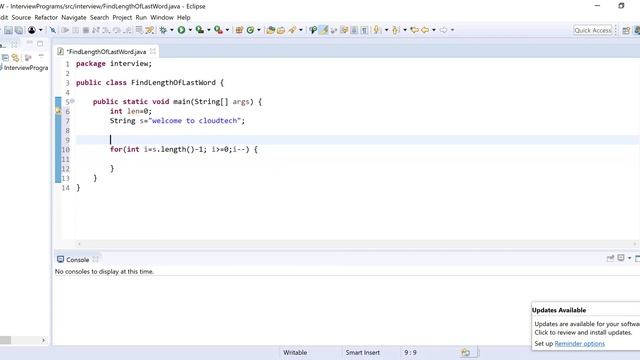640x360 pixels.
Task: Open the dropdown next to Coverage icon
Action: pos(209,30)
